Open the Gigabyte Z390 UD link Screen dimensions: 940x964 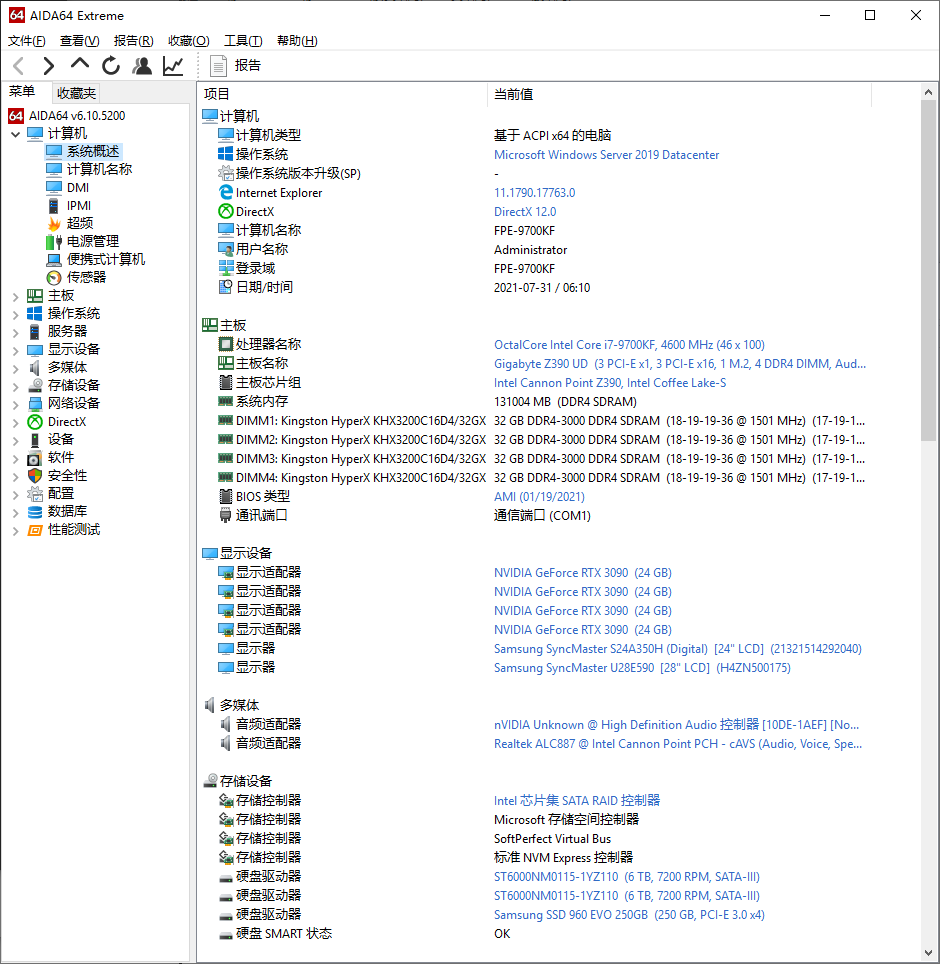click(679, 364)
